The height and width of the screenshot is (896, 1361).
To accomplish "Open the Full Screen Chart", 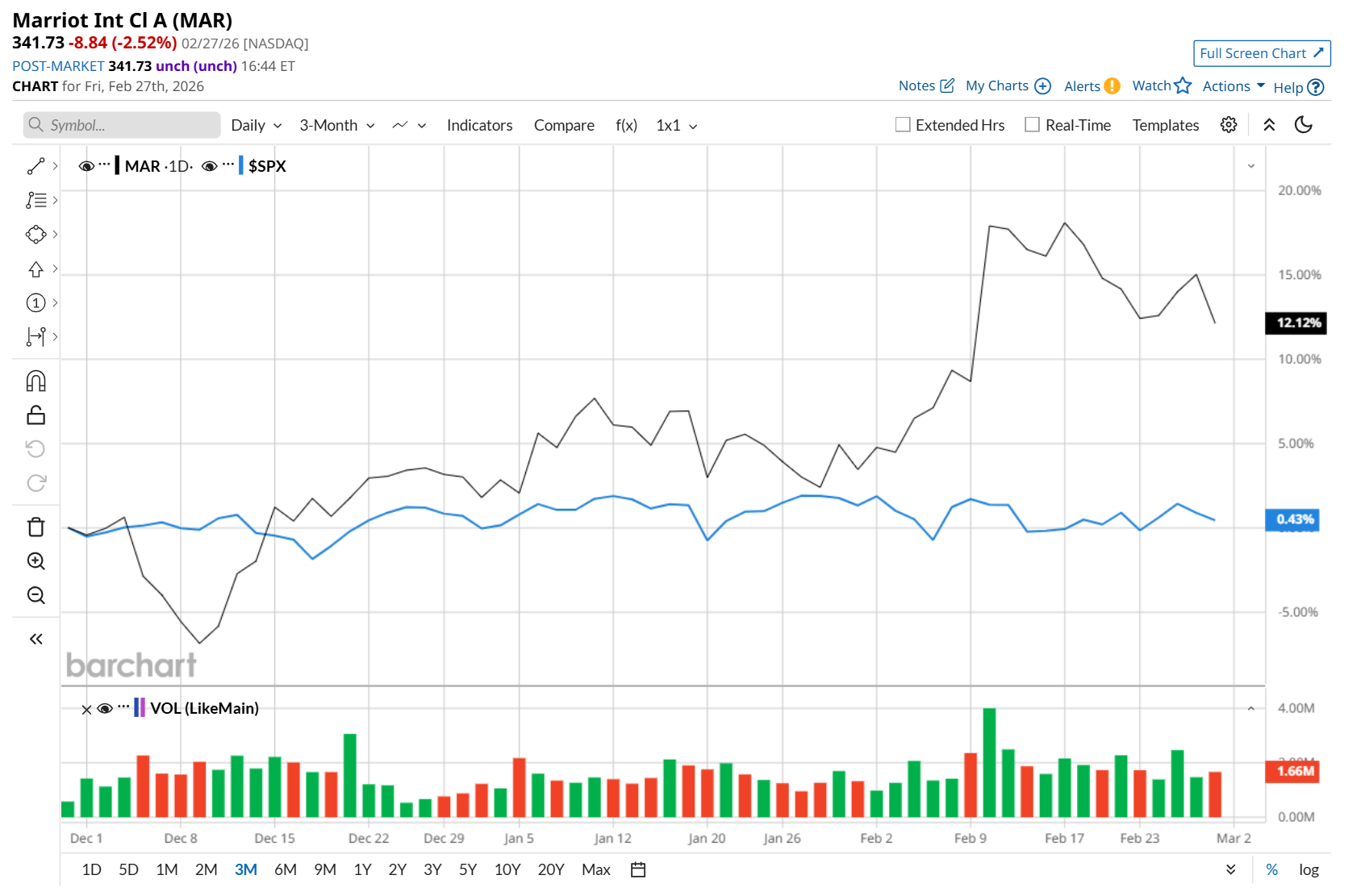I will tap(1262, 53).
